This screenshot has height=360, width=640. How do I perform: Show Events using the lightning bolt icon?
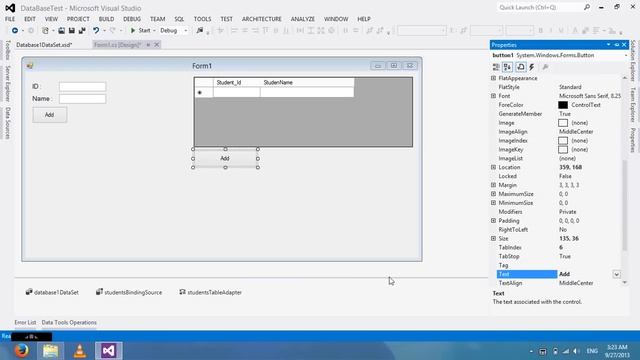tap(532, 67)
